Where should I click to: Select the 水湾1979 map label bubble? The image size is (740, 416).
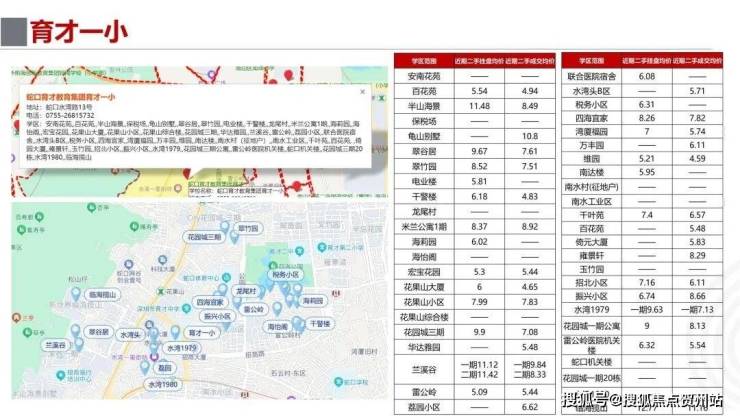[182, 348]
